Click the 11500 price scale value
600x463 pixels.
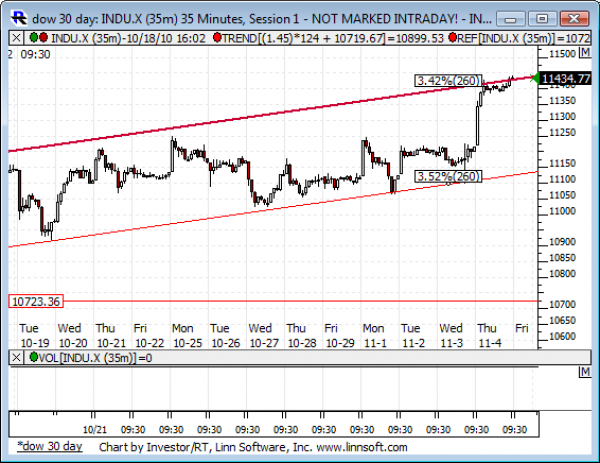[x=562, y=54]
